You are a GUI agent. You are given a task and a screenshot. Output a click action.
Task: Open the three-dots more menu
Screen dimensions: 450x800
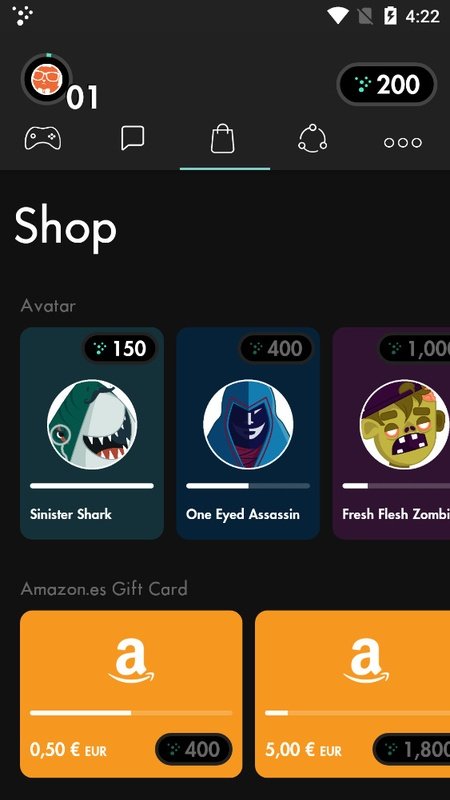(x=403, y=142)
